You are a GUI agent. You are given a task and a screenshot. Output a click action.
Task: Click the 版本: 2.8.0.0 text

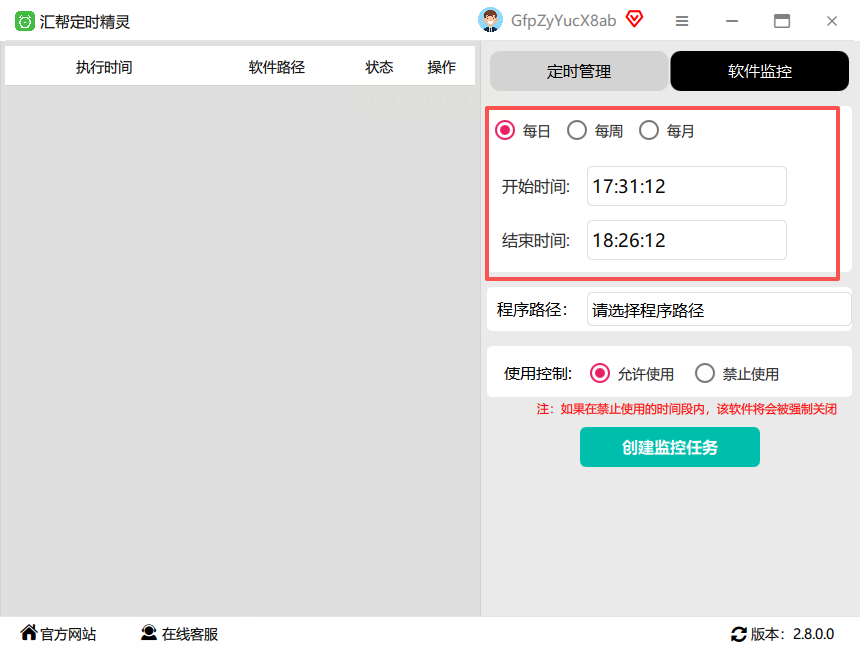pos(792,634)
